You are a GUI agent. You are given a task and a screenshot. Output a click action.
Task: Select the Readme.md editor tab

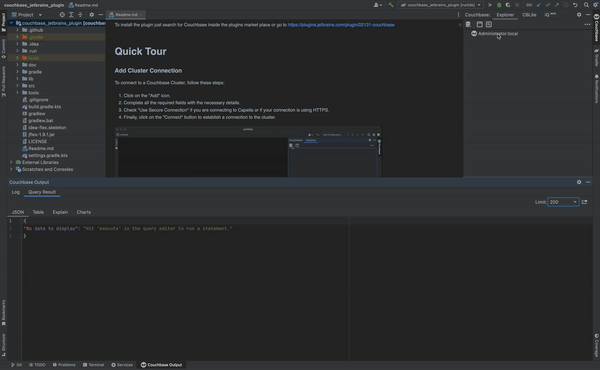[x=126, y=15]
